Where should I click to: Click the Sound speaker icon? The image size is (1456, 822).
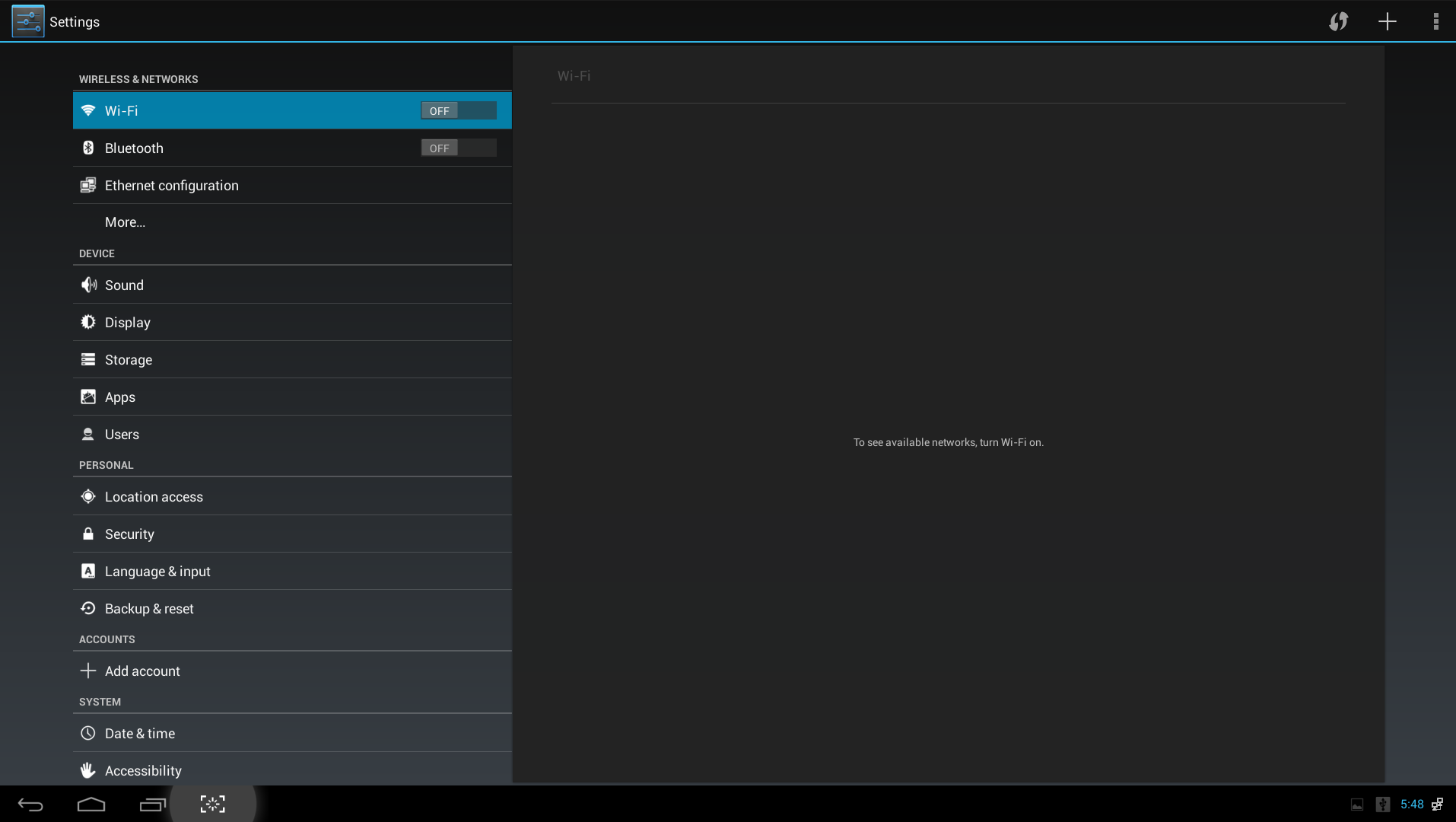88,285
